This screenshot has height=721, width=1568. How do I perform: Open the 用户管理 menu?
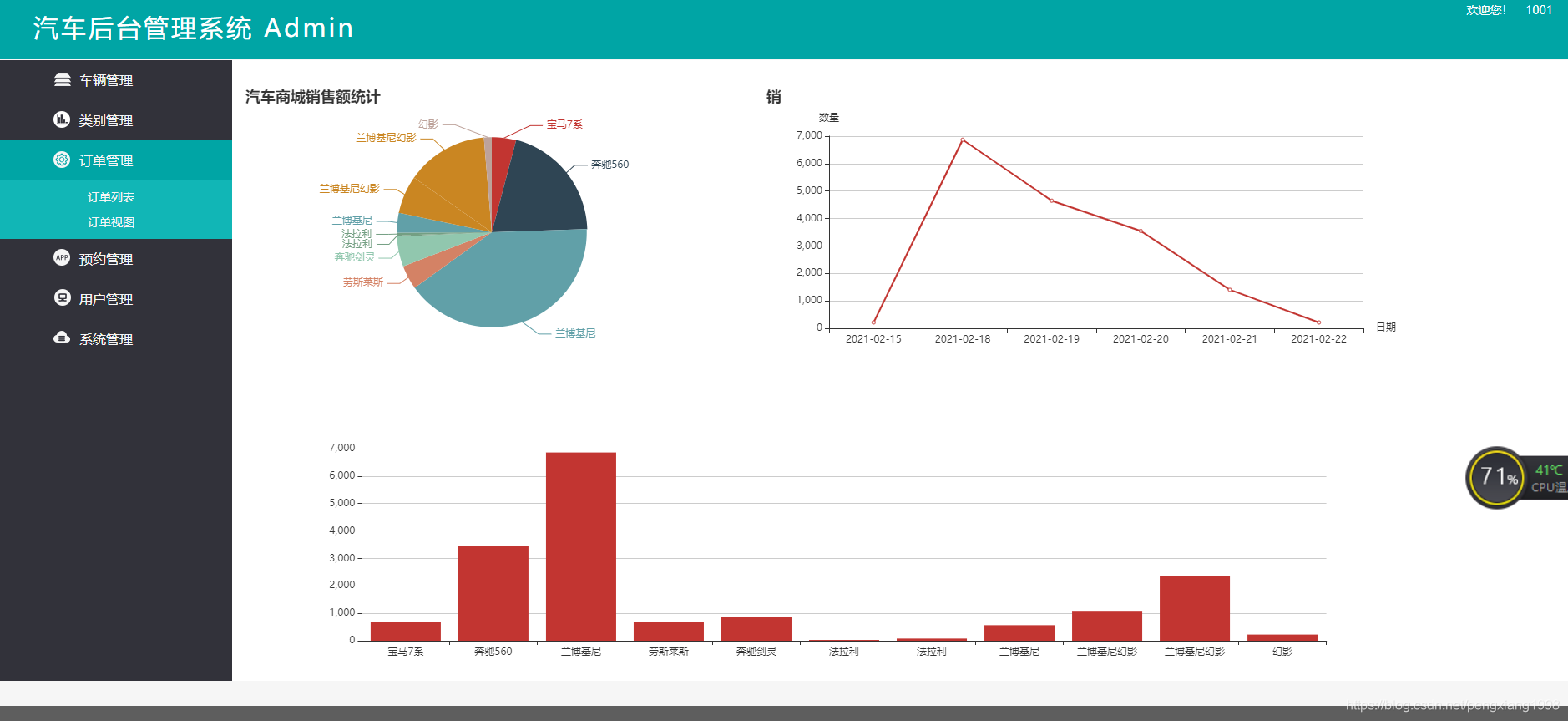point(116,299)
